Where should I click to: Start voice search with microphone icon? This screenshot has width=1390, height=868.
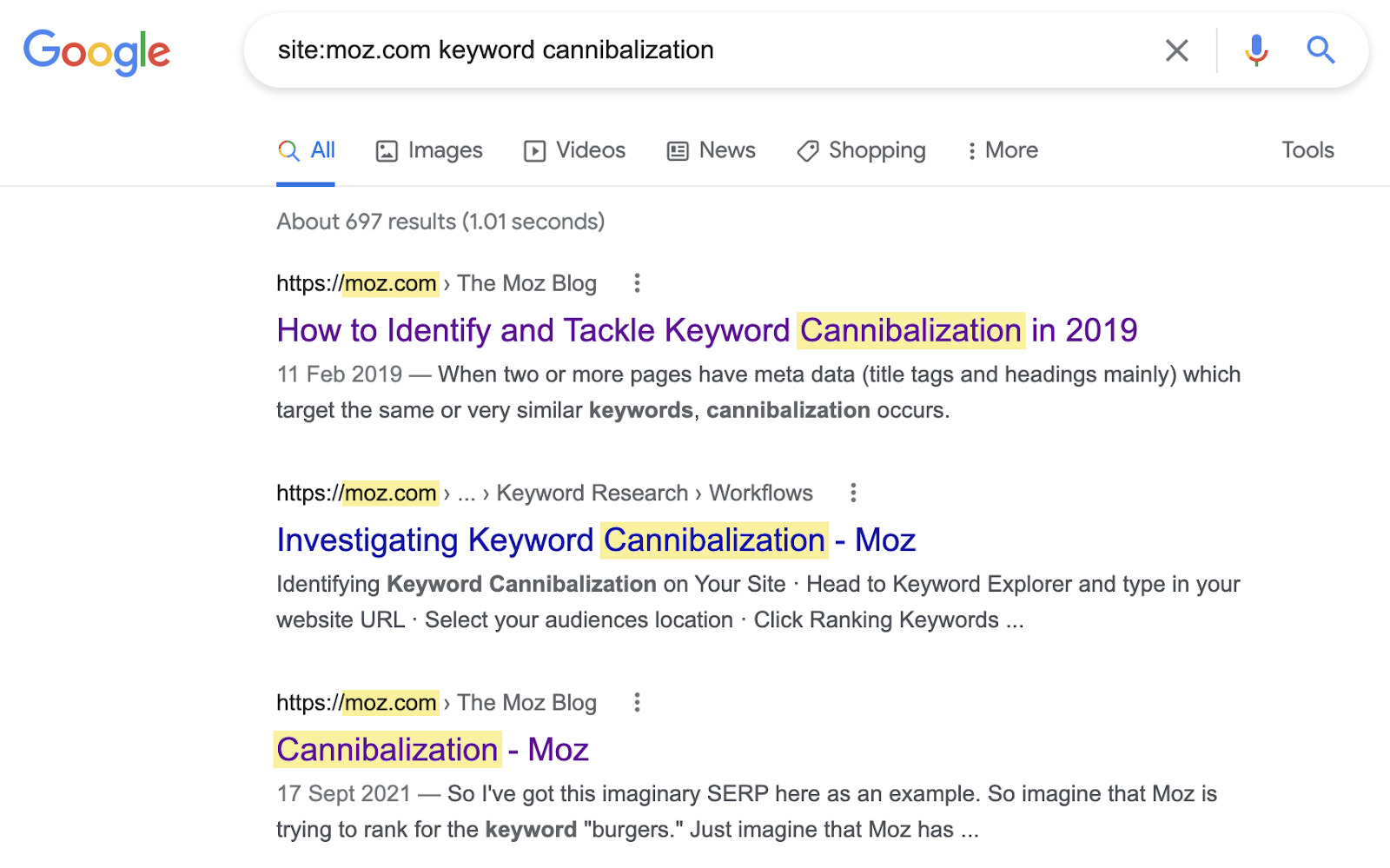coord(1255,50)
